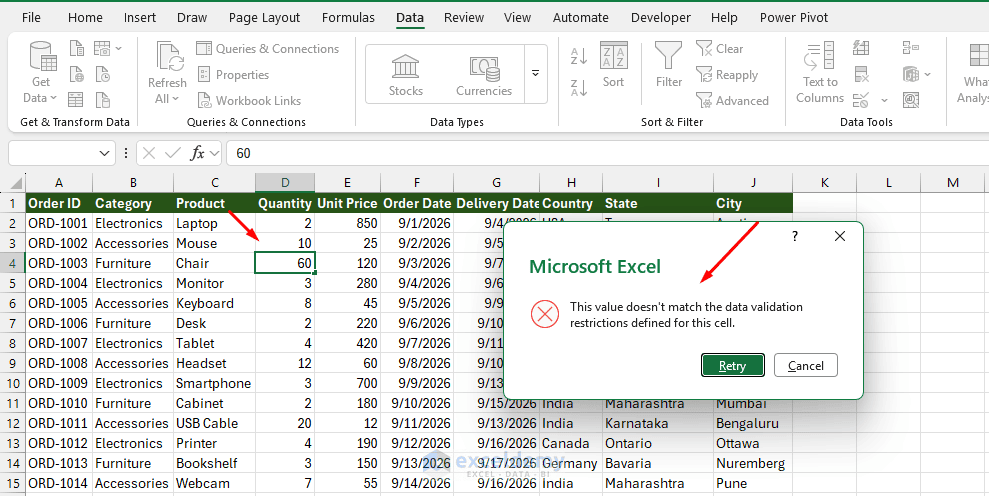The image size is (989, 496).
Task: Open Advanced filter options
Action: pyautogui.click(x=732, y=100)
